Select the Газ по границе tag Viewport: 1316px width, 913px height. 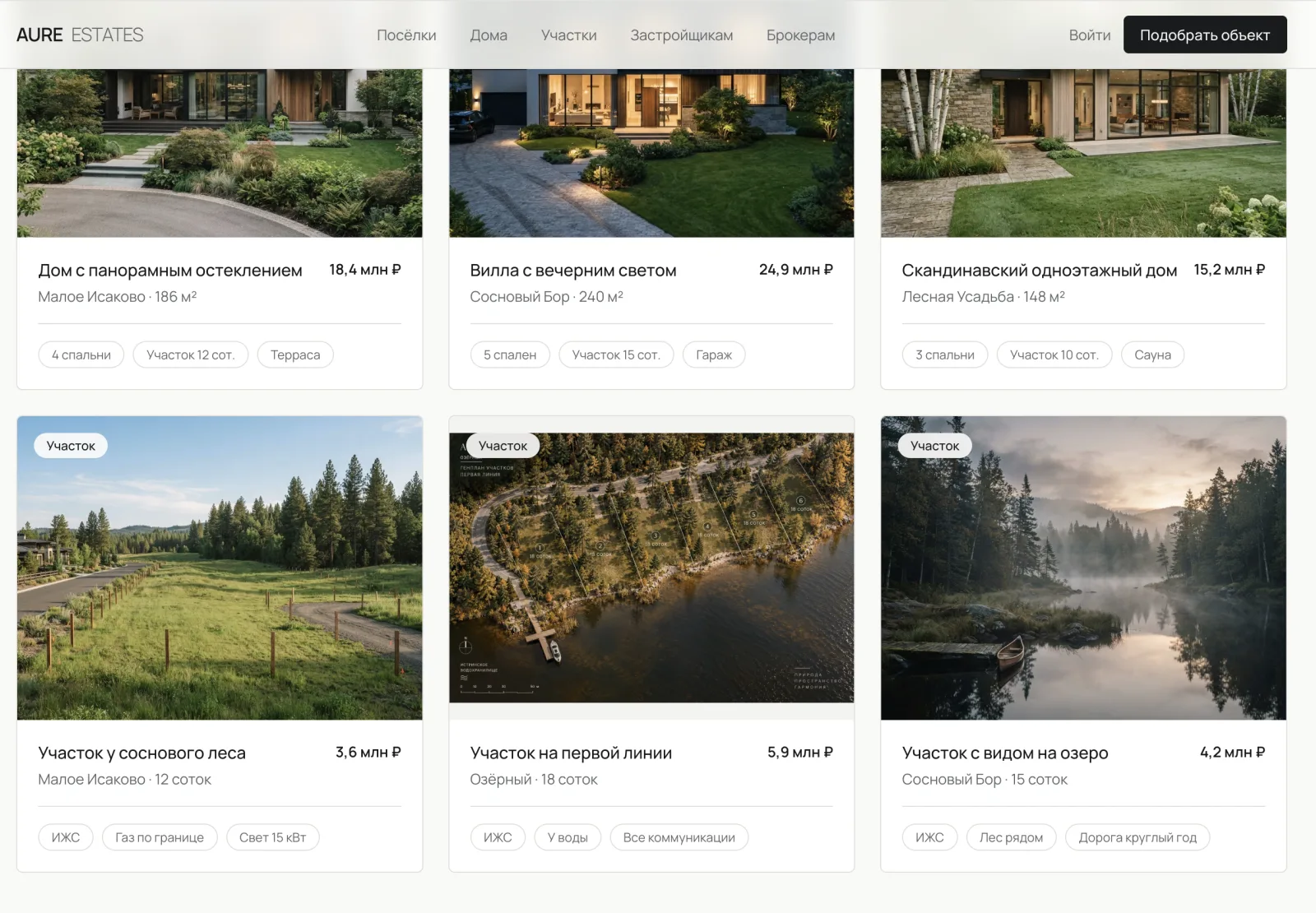click(160, 837)
